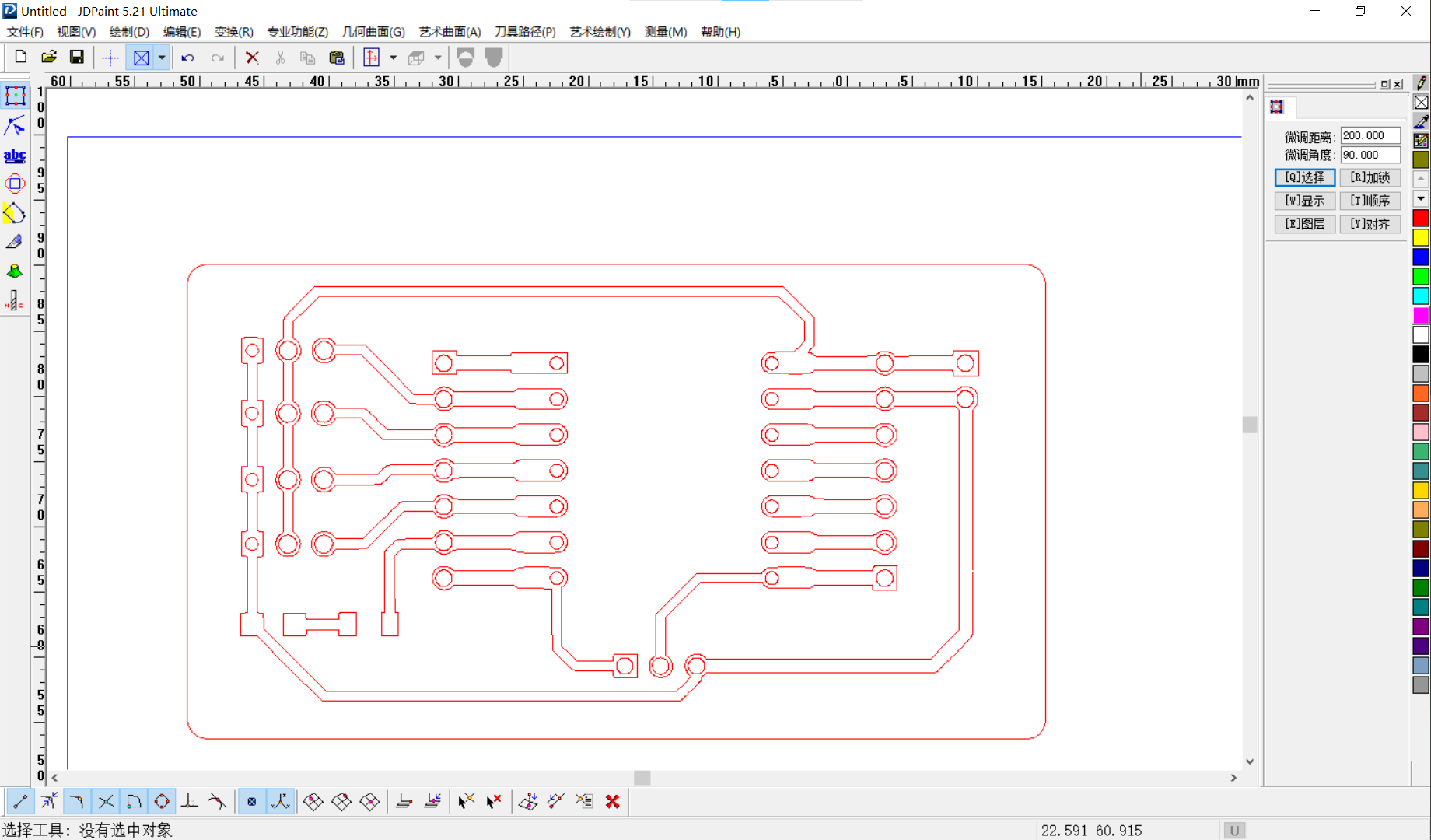Save the drawing with the floppy disk icon
Viewport: 1431px width, 840px height.
tap(76, 57)
